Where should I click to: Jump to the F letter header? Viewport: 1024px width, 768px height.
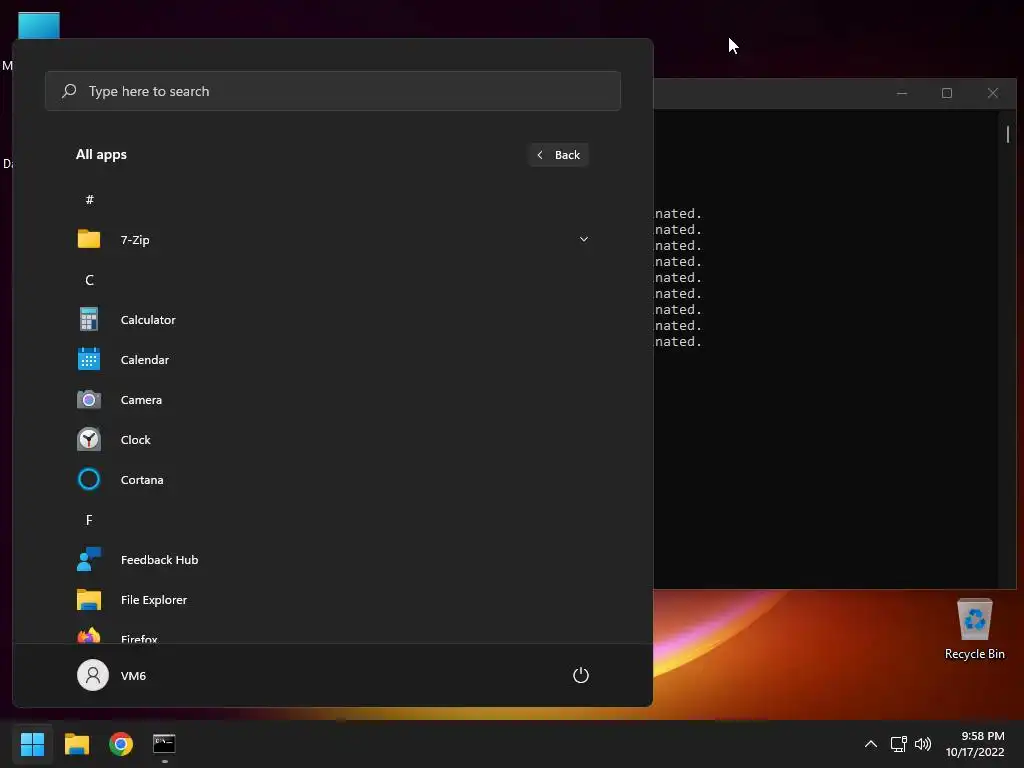89,520
